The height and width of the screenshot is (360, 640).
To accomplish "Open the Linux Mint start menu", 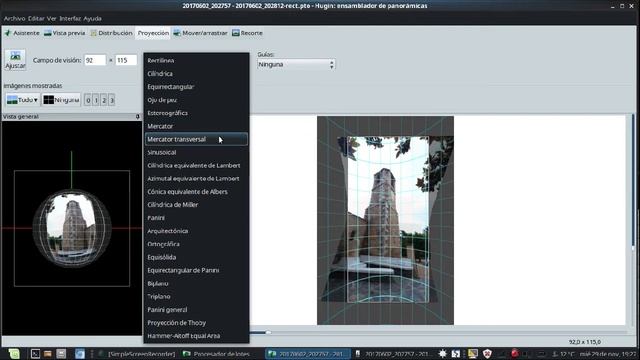I will 14,353.
